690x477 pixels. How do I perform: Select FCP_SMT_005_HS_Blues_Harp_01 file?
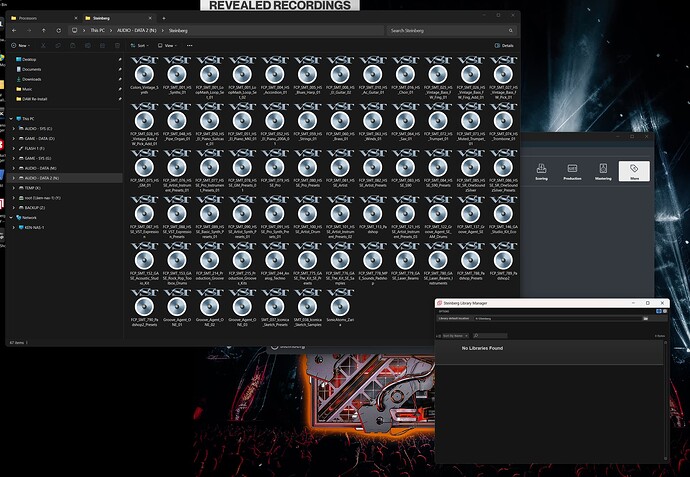pyautogui.click(x=308, y=75)
